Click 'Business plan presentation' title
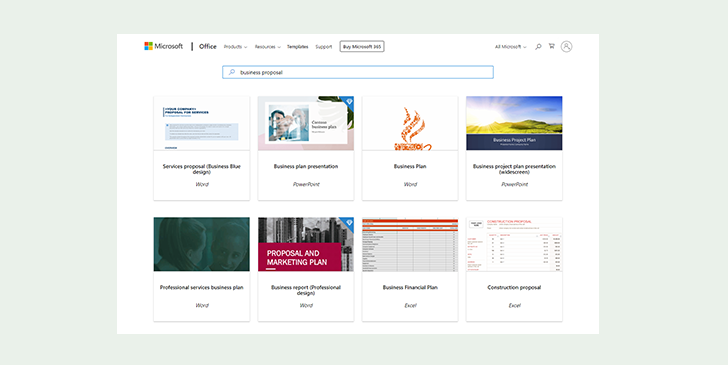Screen dimensions: 728x365 tap(306, 166)
